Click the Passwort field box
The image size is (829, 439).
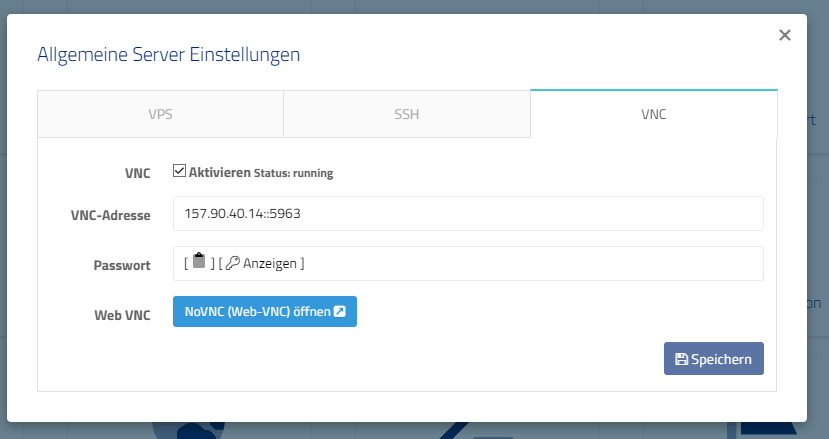pos(468,263)
